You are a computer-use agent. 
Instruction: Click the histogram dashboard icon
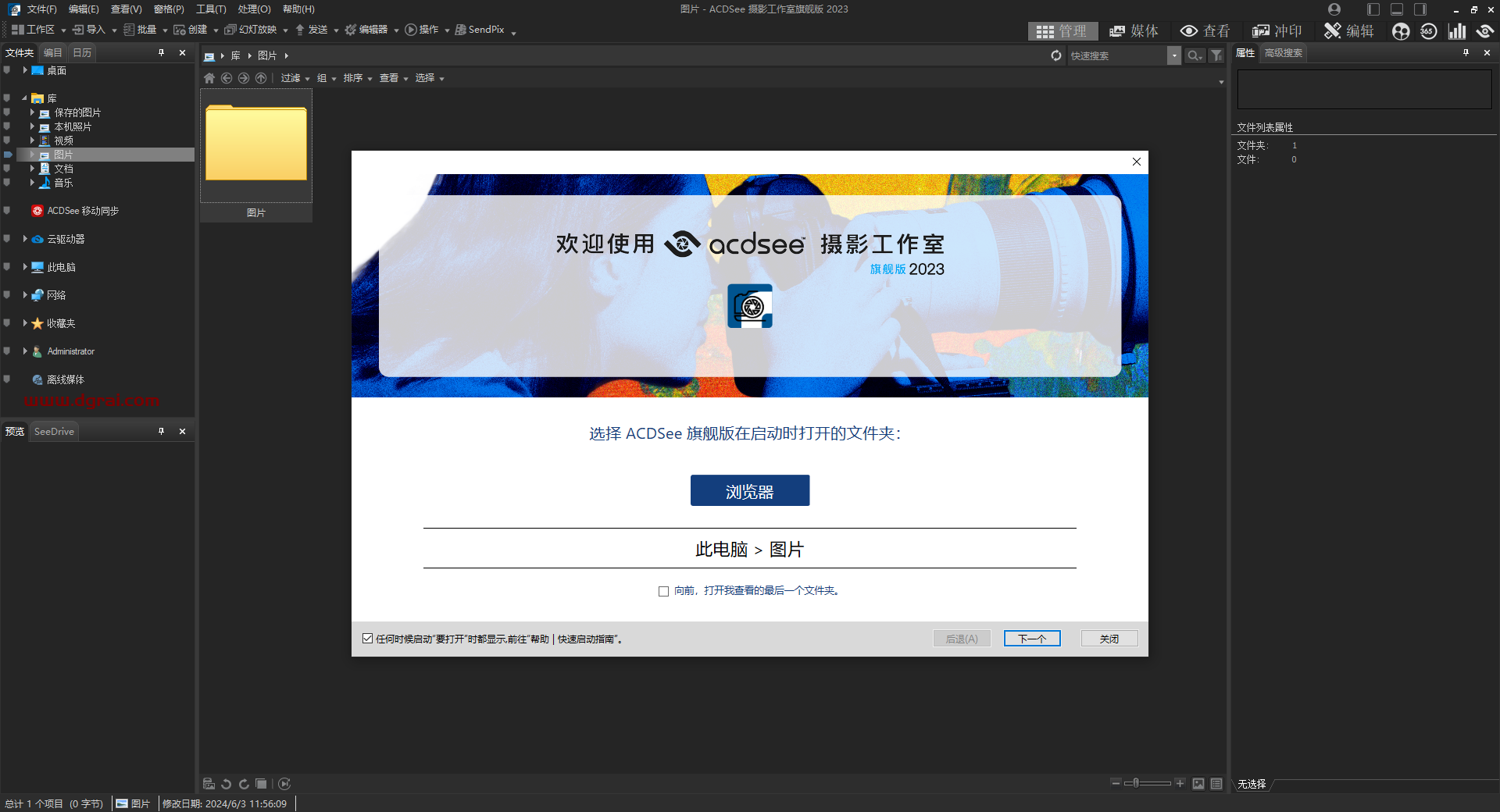click(1458, 31)
